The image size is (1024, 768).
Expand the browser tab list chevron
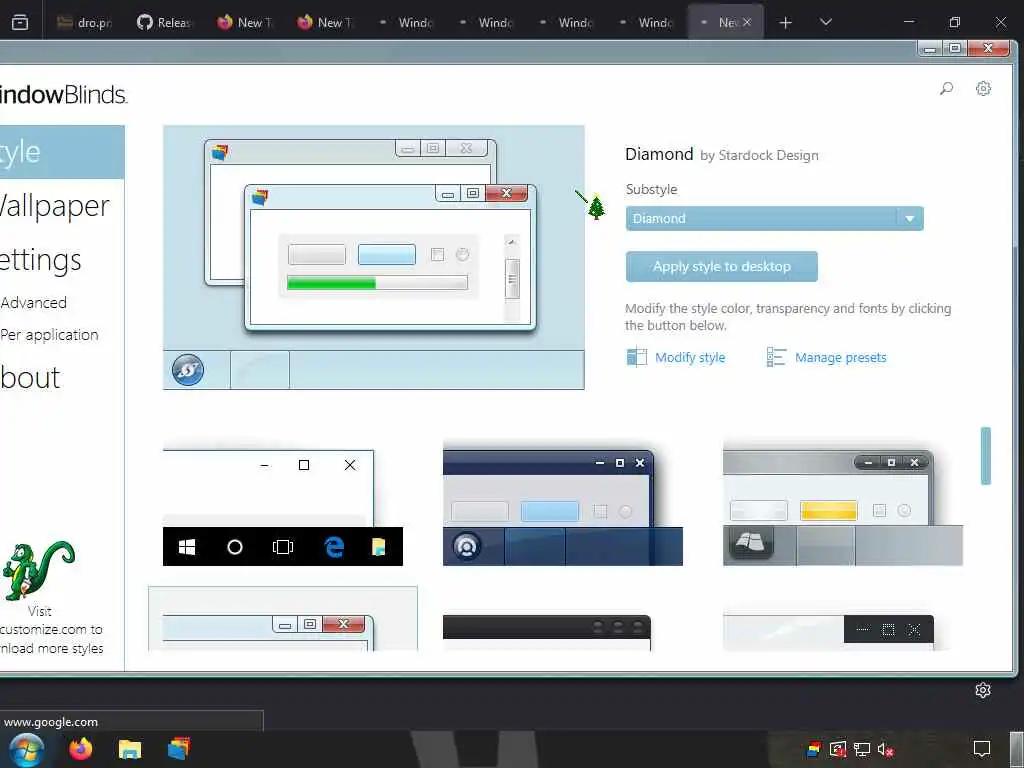click(825, 22)
